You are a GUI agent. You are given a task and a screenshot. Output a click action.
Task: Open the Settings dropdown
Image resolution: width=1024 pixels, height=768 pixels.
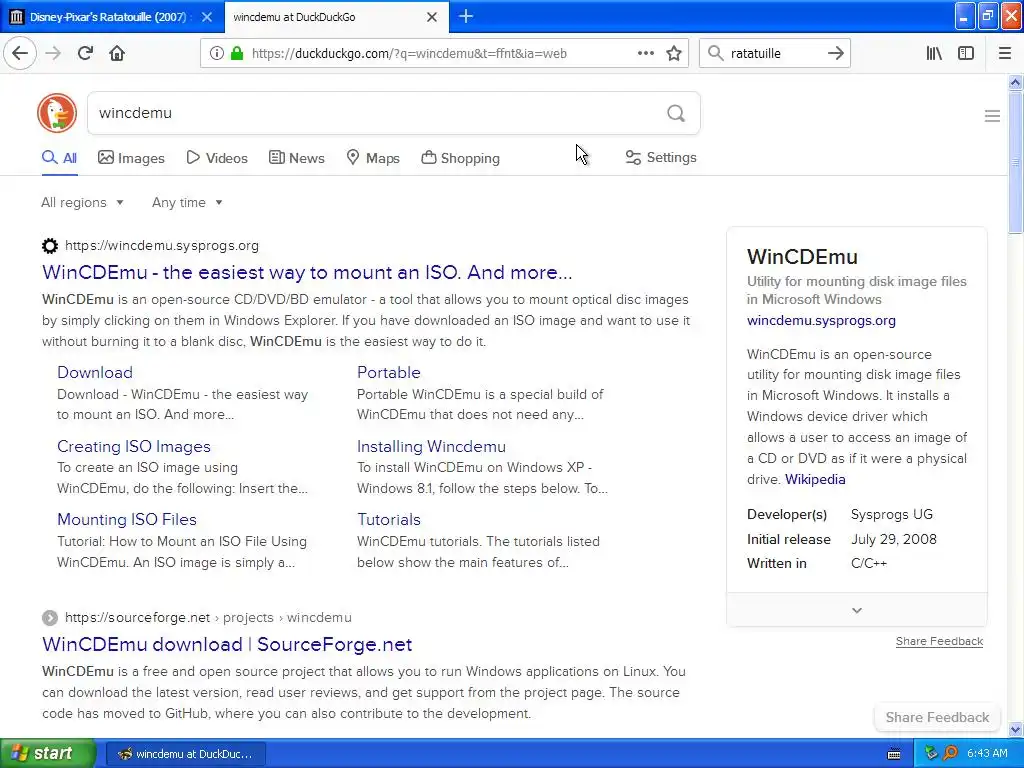pyautogui.click(x=661, y=157)
